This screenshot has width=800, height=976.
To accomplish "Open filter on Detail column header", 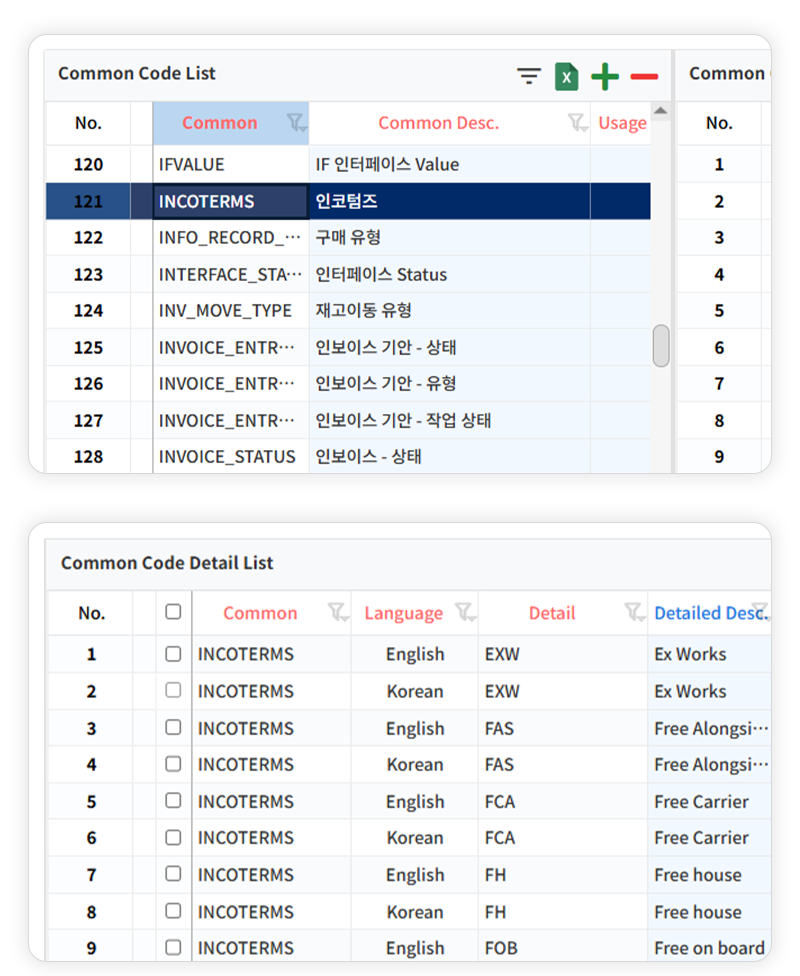I will coord(634,612).
